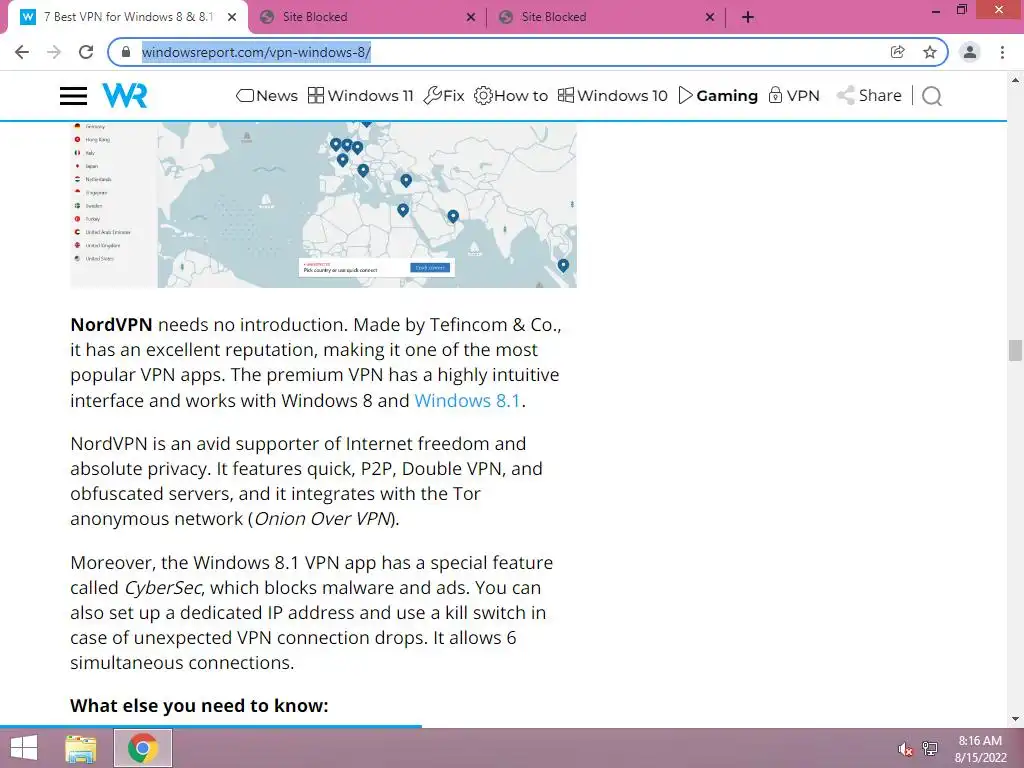Screen dimensions: 1024x768
Task: Go to the Gaming section
Action: point(718,96)
